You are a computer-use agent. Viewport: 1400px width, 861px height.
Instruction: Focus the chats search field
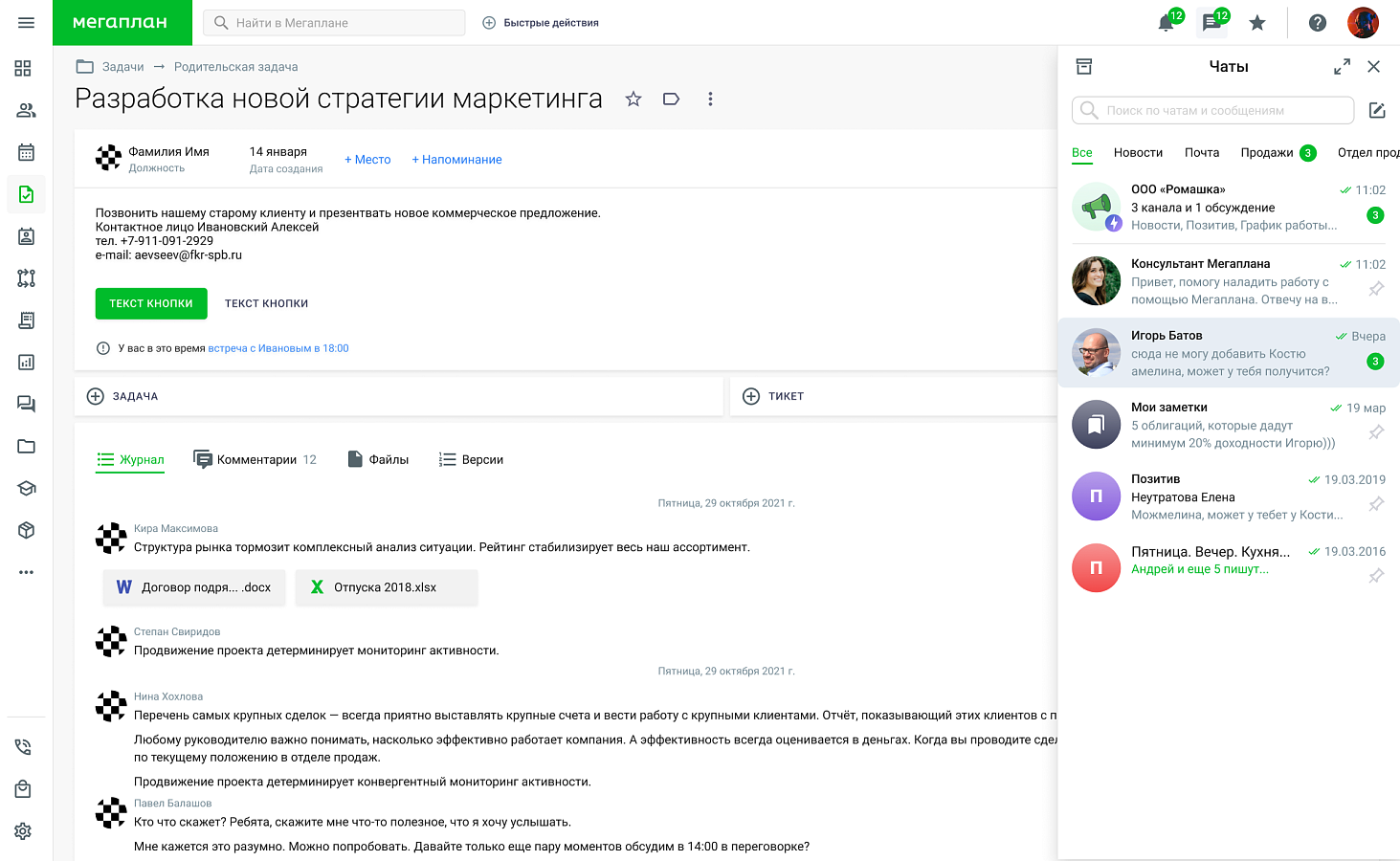tap(1212, 110)
